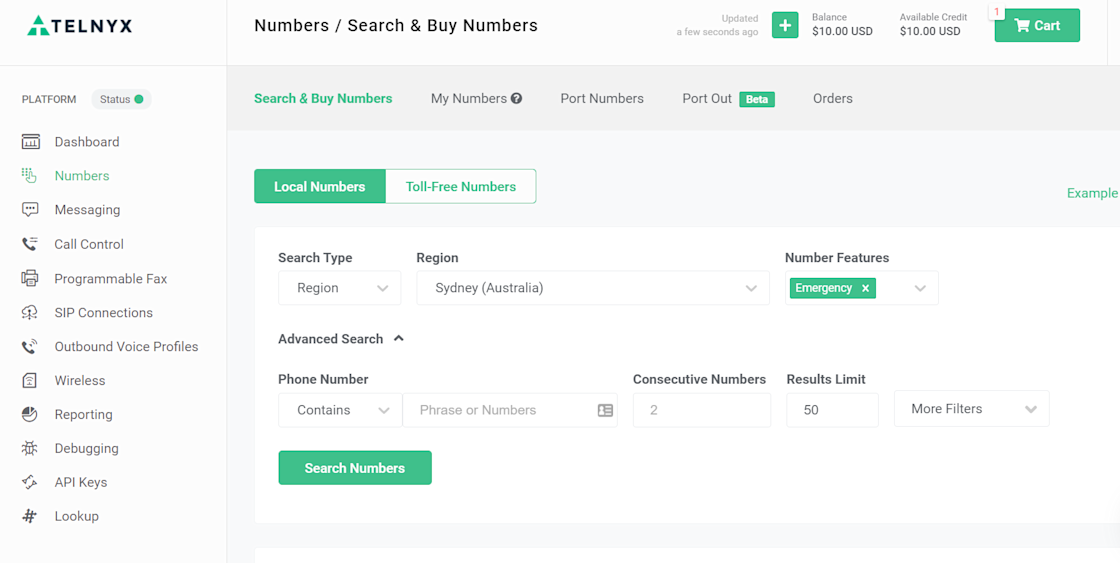Viewport: 1120px width, 563px height.
Task: Click the Debugging bug icon
Action: (x=30, y=448)
